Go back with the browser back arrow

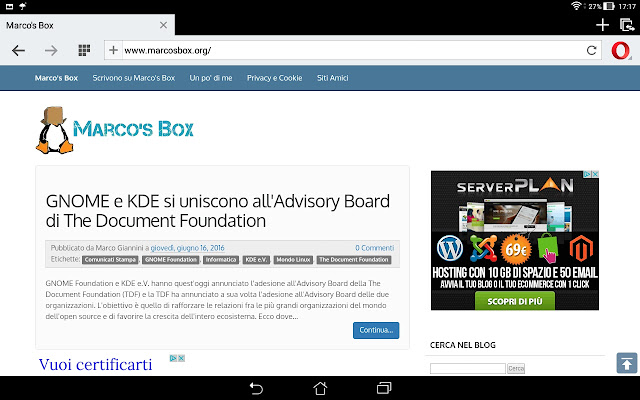point(18,51)
